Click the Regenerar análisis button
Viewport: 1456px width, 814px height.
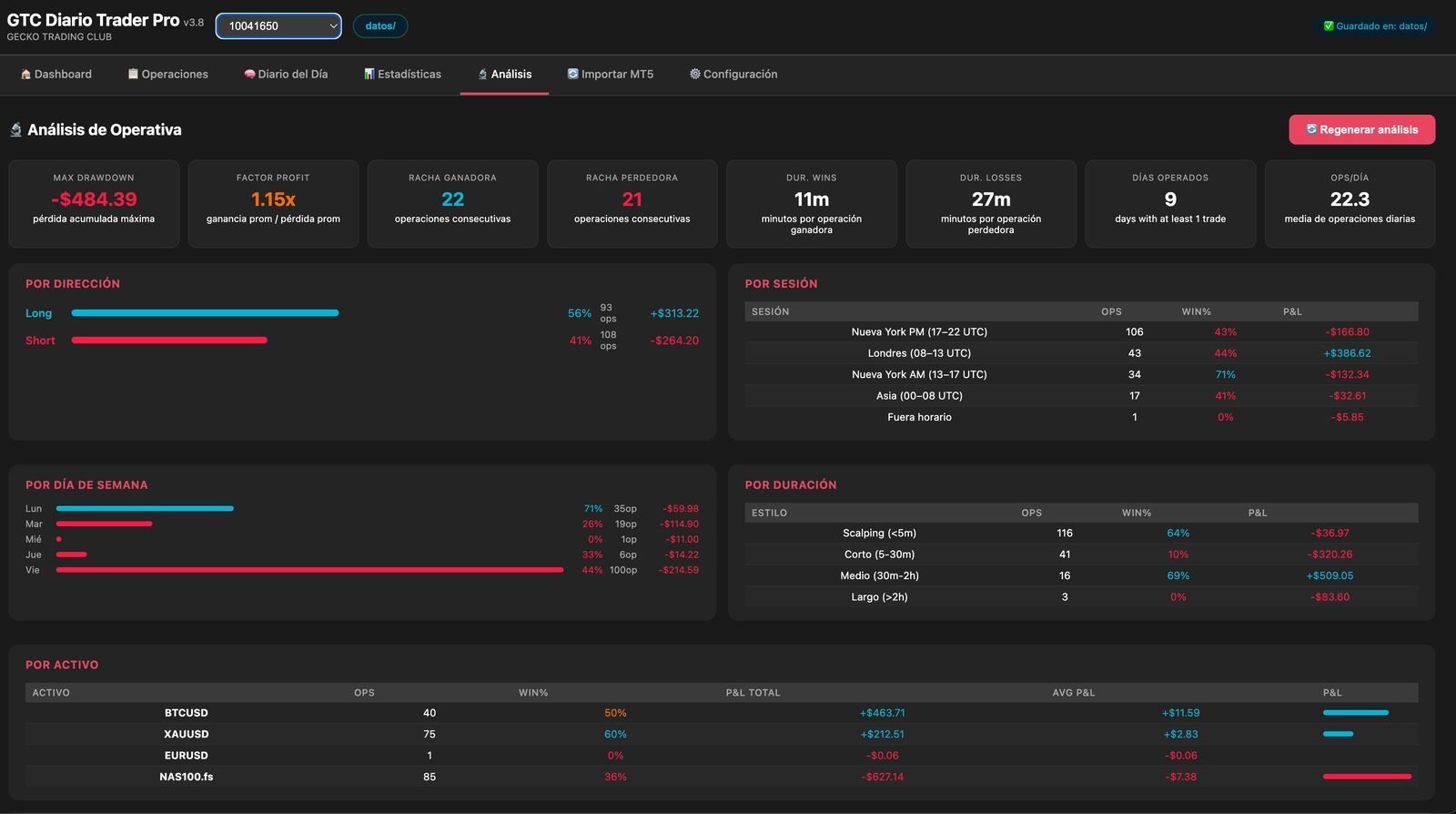pyautogui.click(x=1361, y=129)
